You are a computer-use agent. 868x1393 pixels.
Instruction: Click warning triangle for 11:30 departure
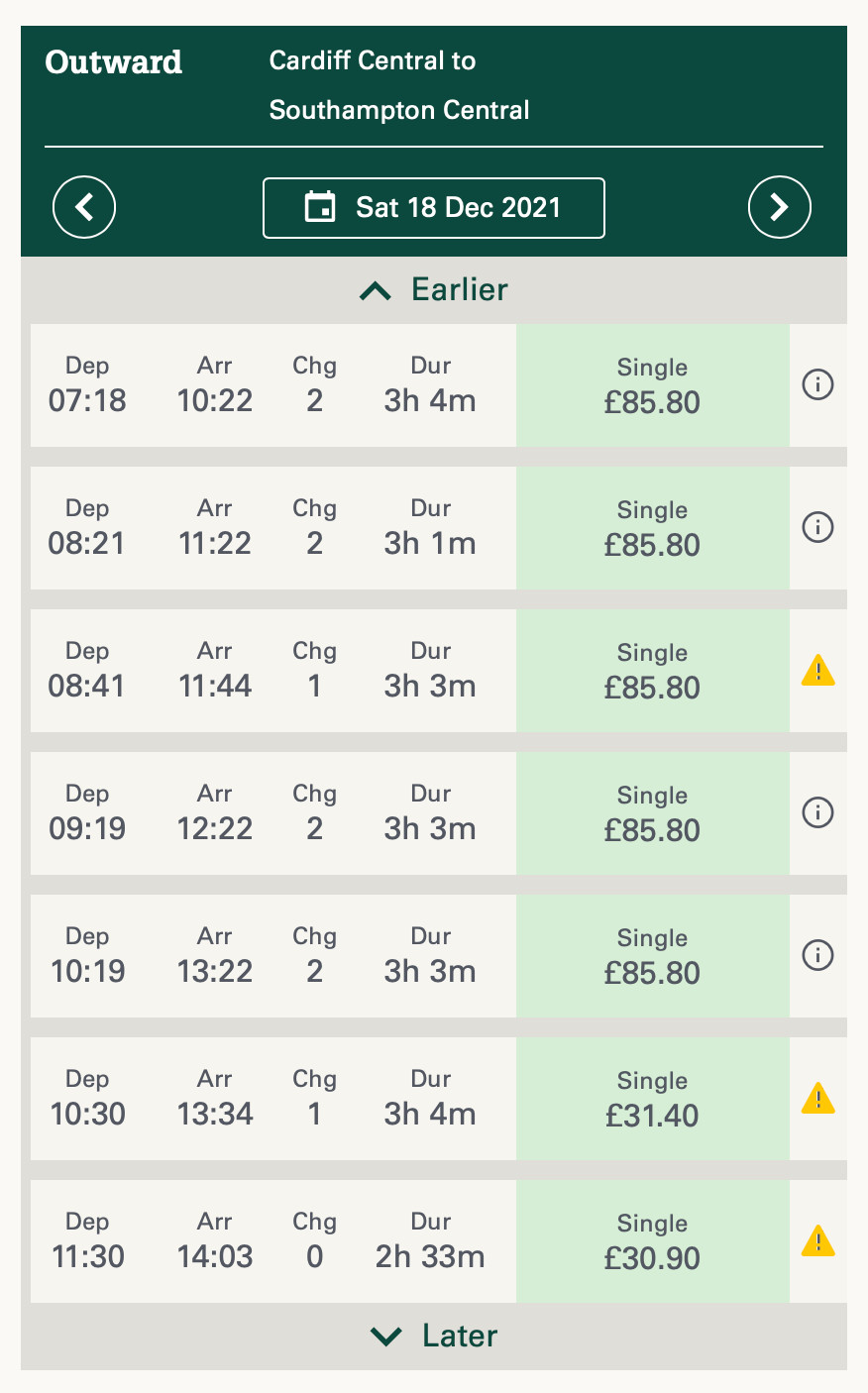pyautogui.click(x=817, y=1241)
